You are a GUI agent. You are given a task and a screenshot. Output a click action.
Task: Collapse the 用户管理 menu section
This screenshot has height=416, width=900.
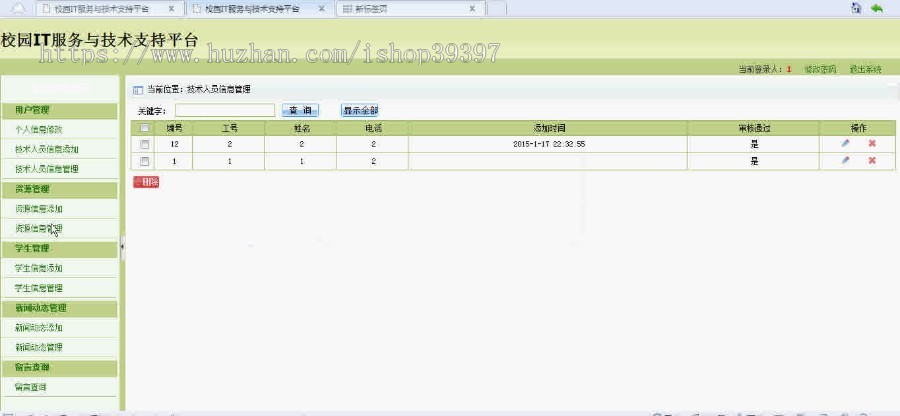(x=59, y=110)
